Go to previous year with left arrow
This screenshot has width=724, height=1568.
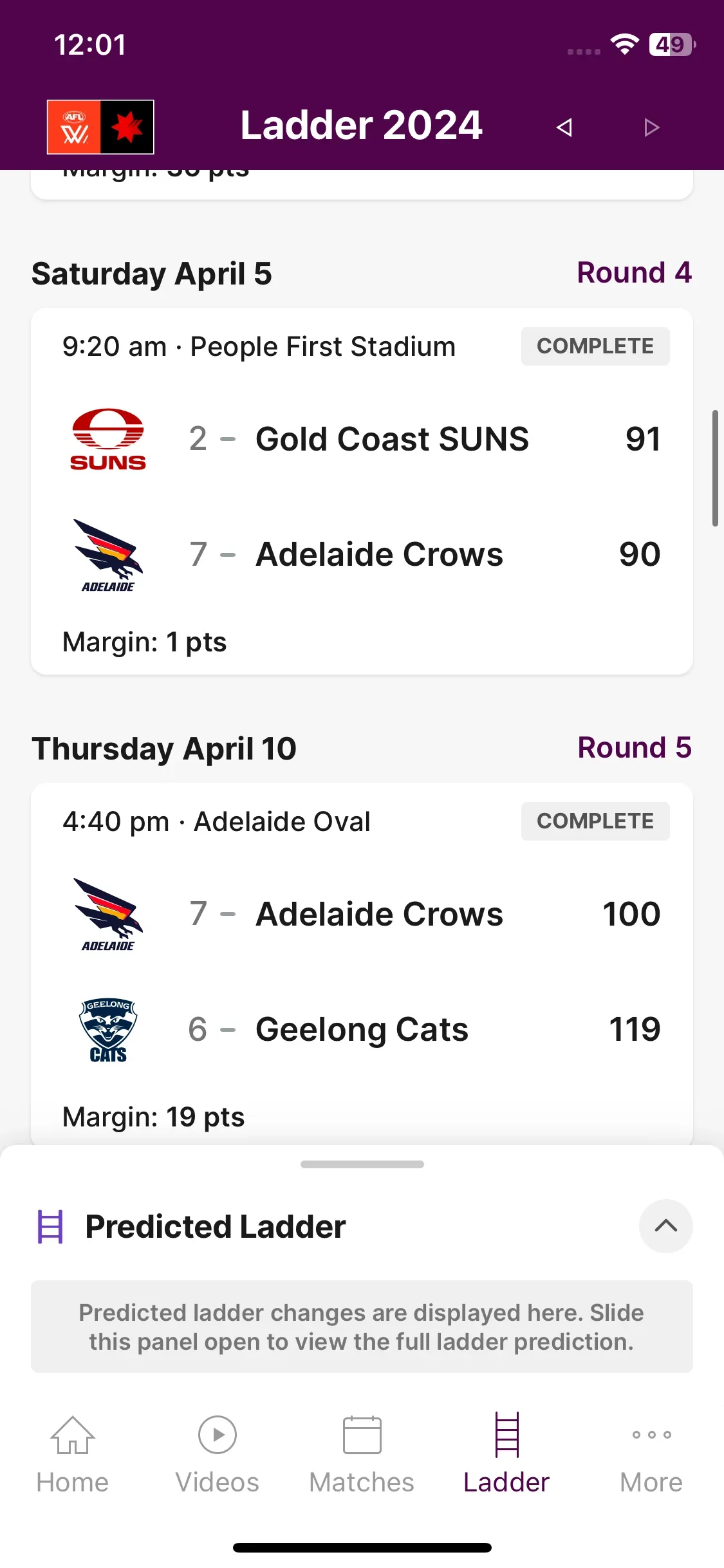[564, 127]
